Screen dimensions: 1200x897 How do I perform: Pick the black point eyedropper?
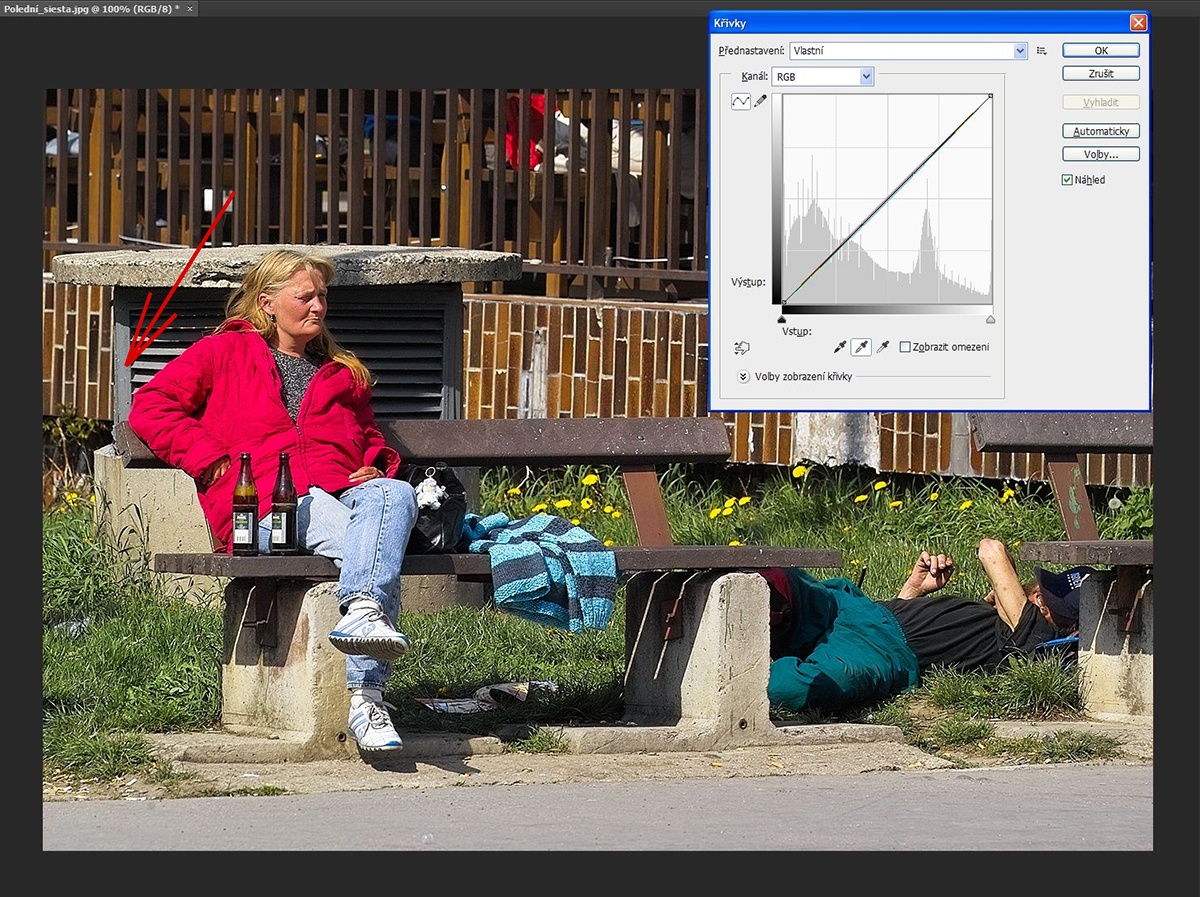pos(840,347)
